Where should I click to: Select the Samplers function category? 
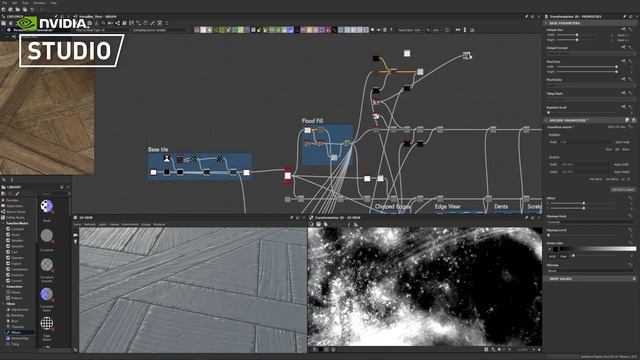click(x=17, y=247)
